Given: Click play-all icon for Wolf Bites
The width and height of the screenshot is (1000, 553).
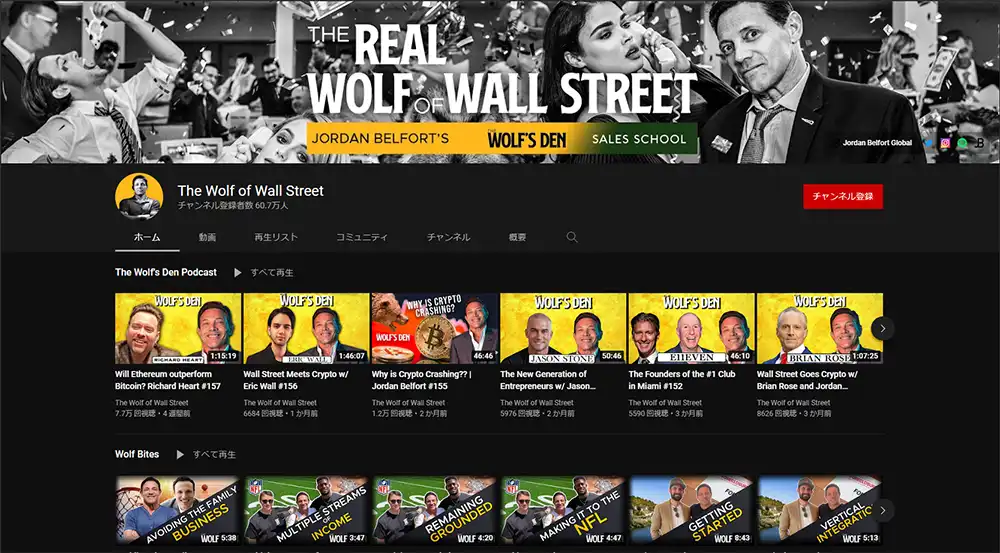Looking at the screenshot, I should (180, 455).
